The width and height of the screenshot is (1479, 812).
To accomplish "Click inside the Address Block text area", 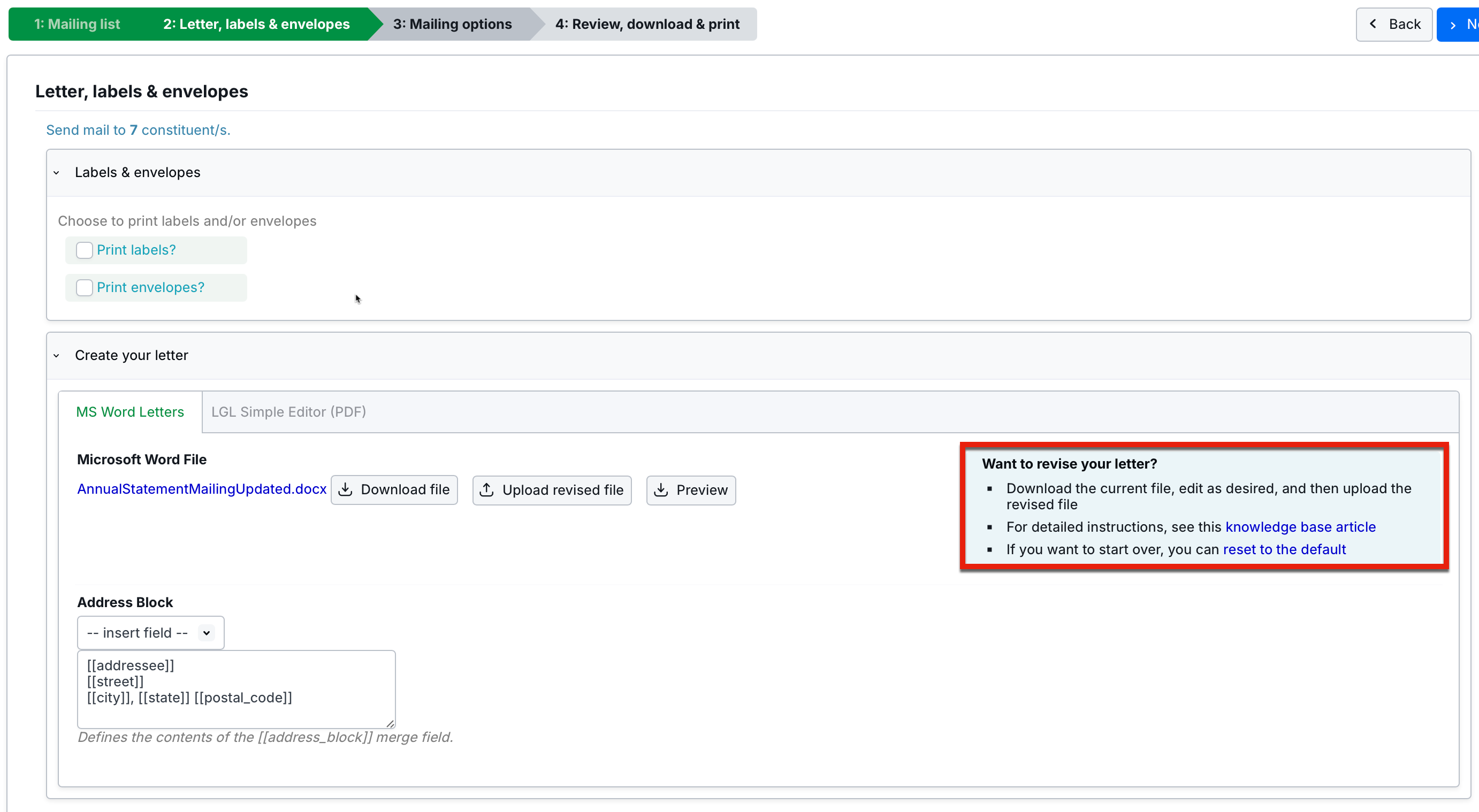I will point(236,688).
